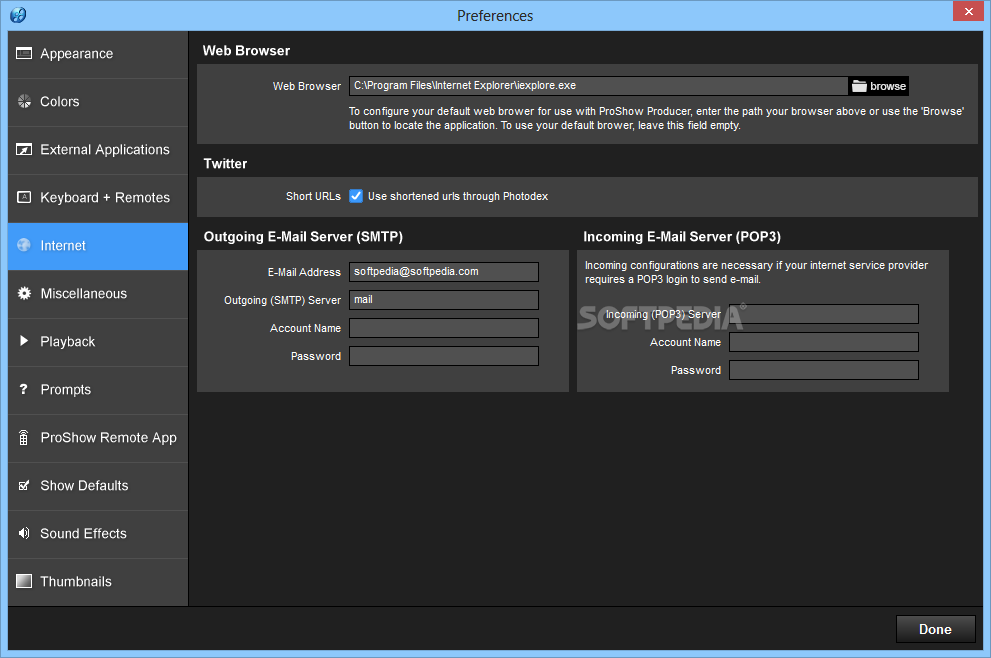
Task: Click the Keyboard + Remotes icon
Action: pyautogui.click(x=23, y=197)
